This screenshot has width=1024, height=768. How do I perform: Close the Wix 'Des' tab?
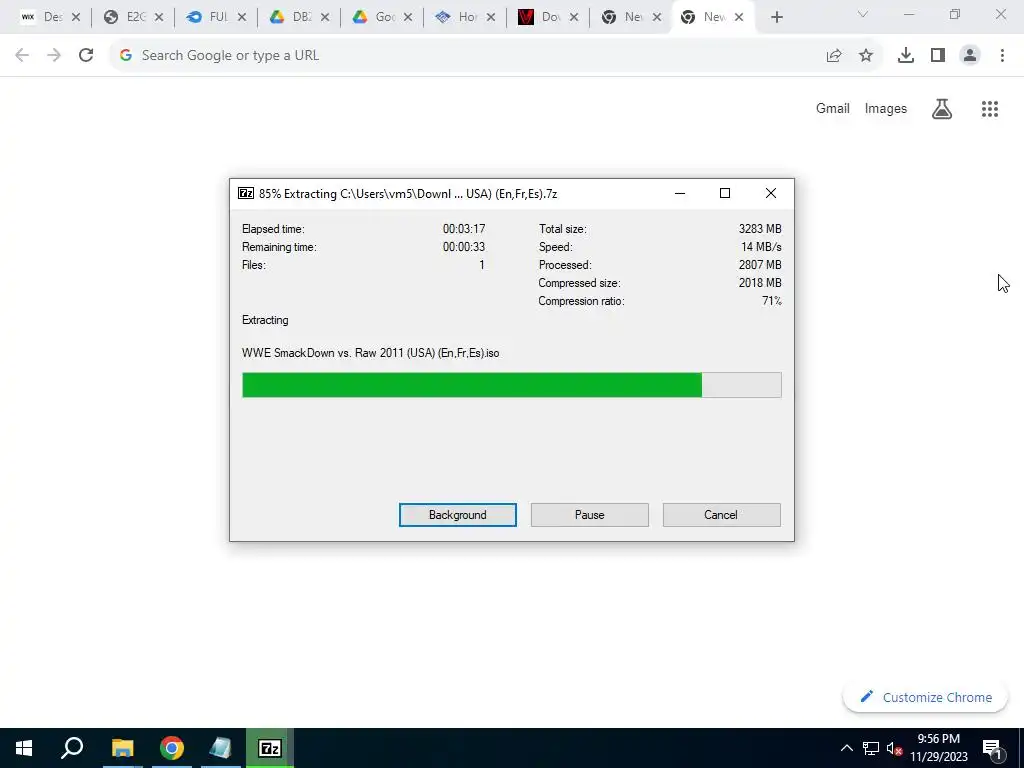point(76,17)
